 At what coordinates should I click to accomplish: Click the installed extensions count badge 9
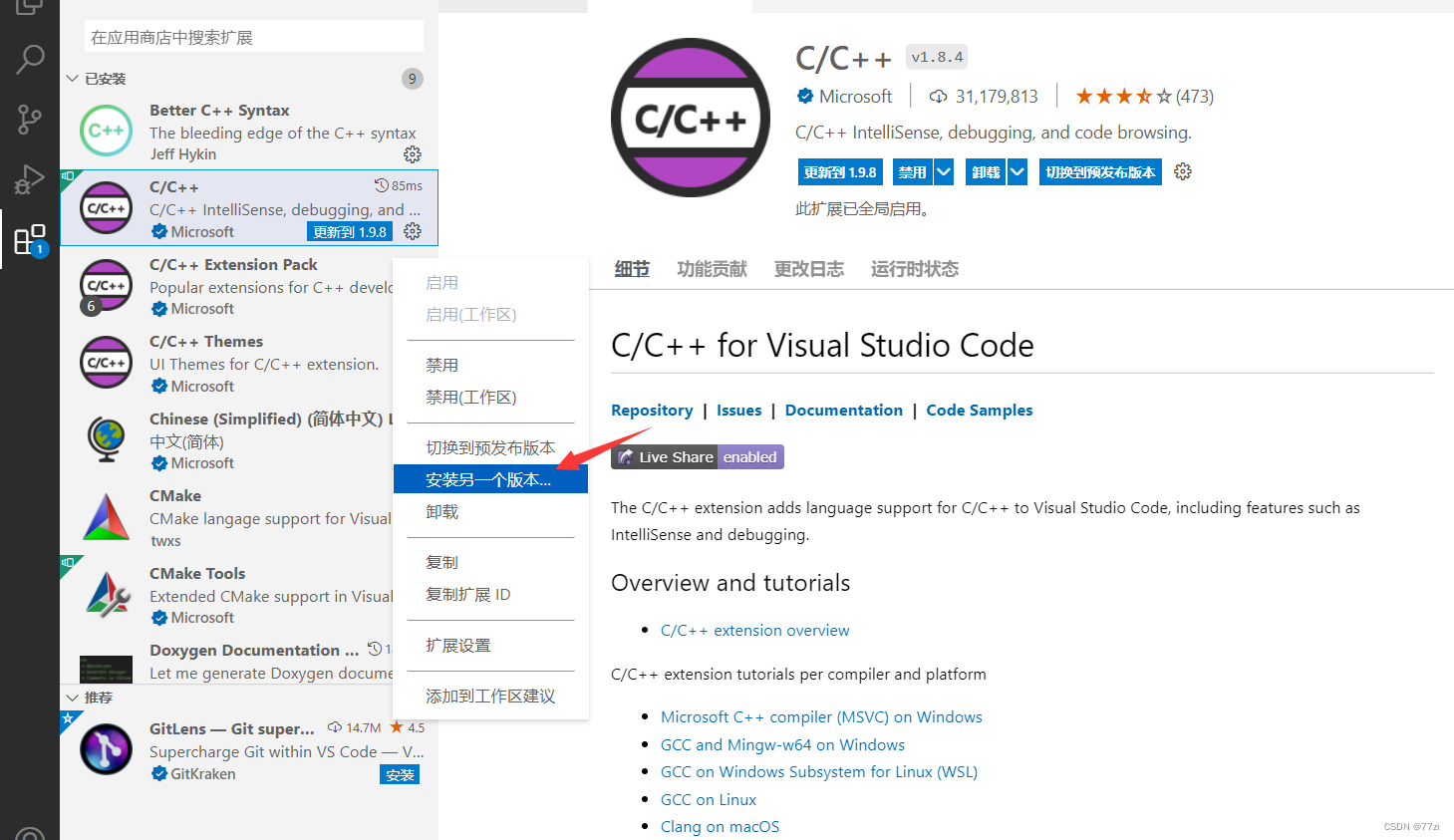coord(413,79)
